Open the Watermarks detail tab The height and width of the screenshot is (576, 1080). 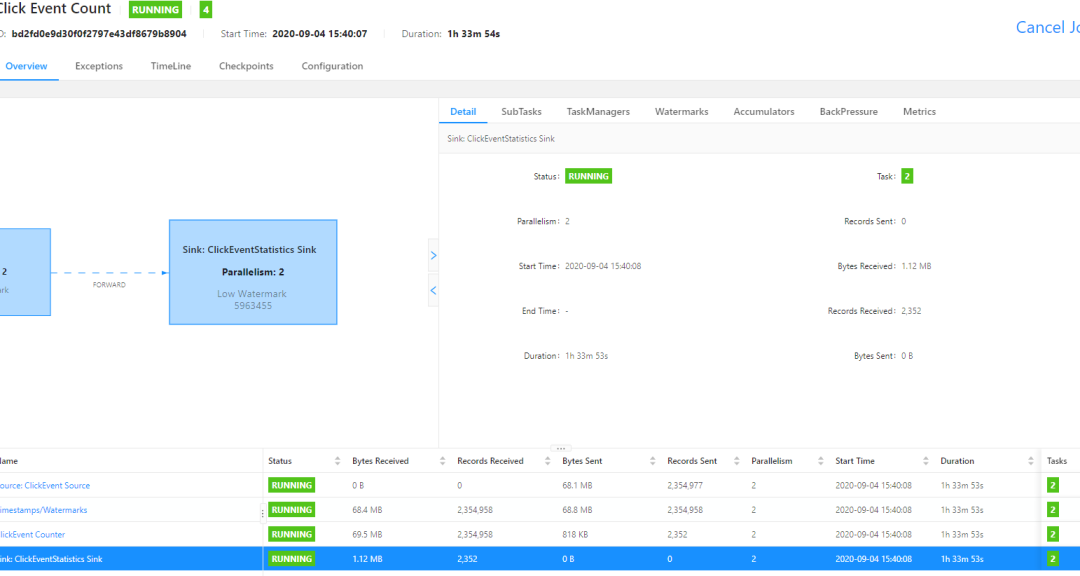pyautogui.click(x=681, y=112)
